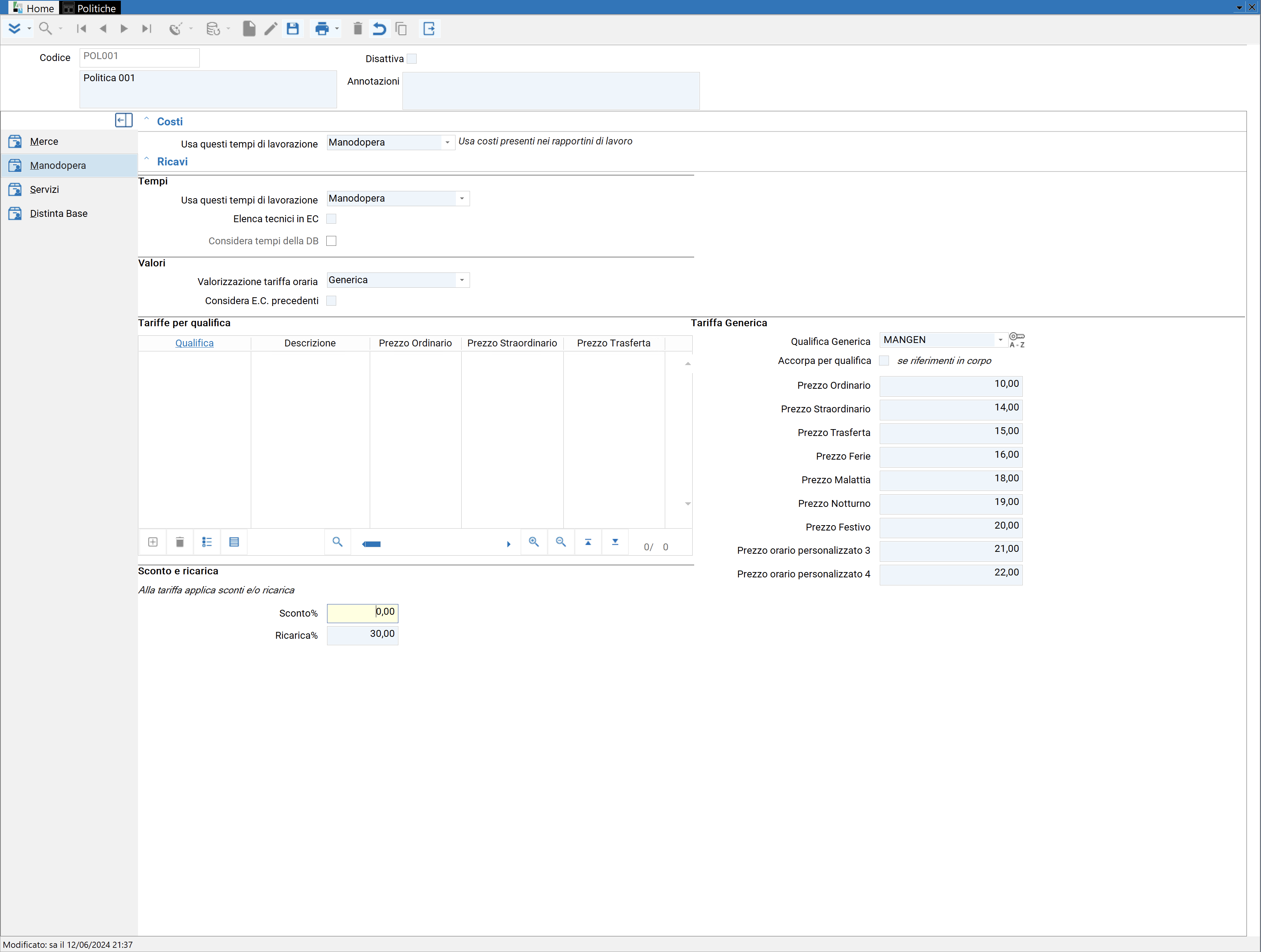The image size is (1261, 952).
Task: Click the Prezzo Ordinario column header
Action: click(x=415, y=343)
